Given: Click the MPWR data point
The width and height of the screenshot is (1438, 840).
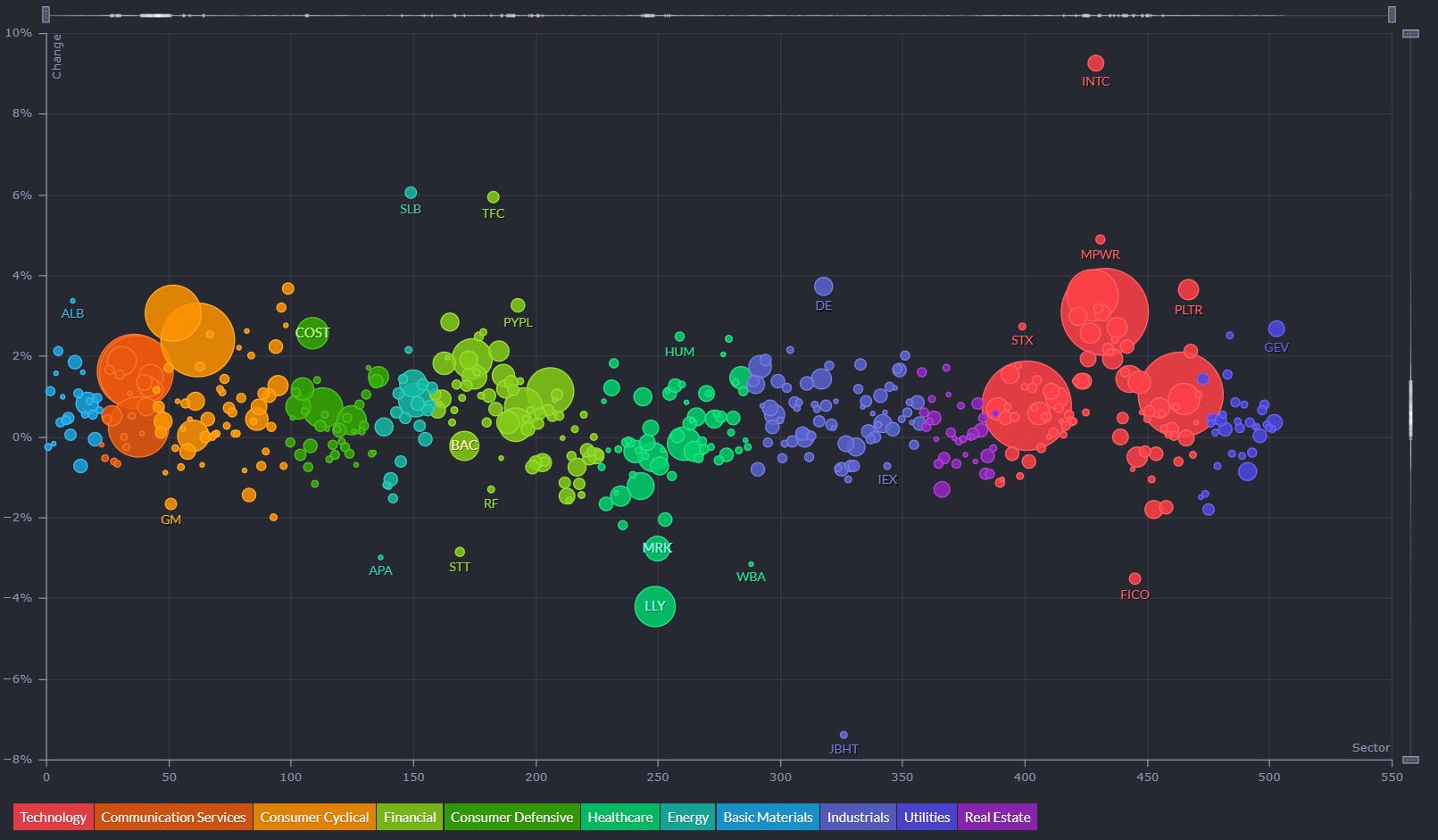Looking at the screenshot, I should pyautogui.click(x=1100, y=239).
